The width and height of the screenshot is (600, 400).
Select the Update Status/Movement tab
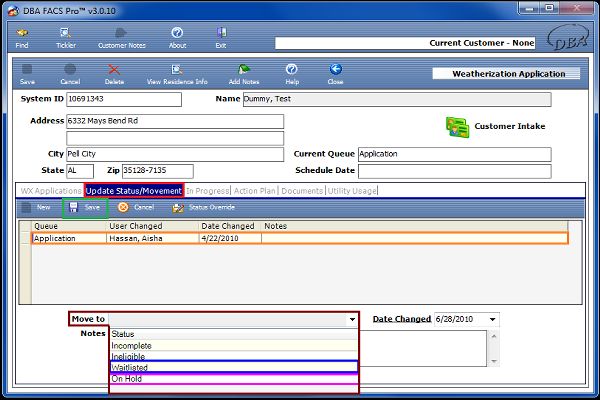pos(134,191)
